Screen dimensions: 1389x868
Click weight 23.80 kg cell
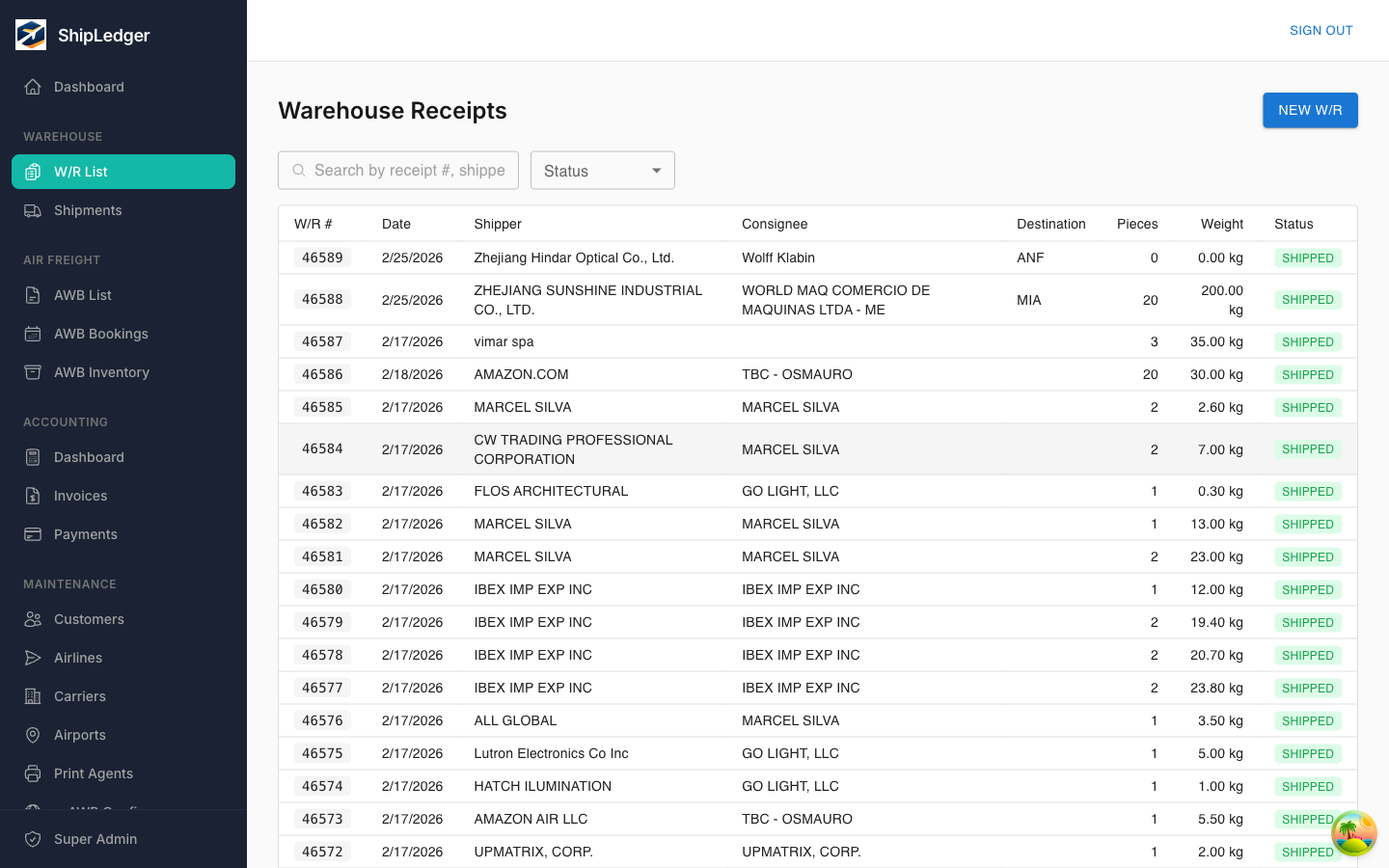(x=1216, y=688)
